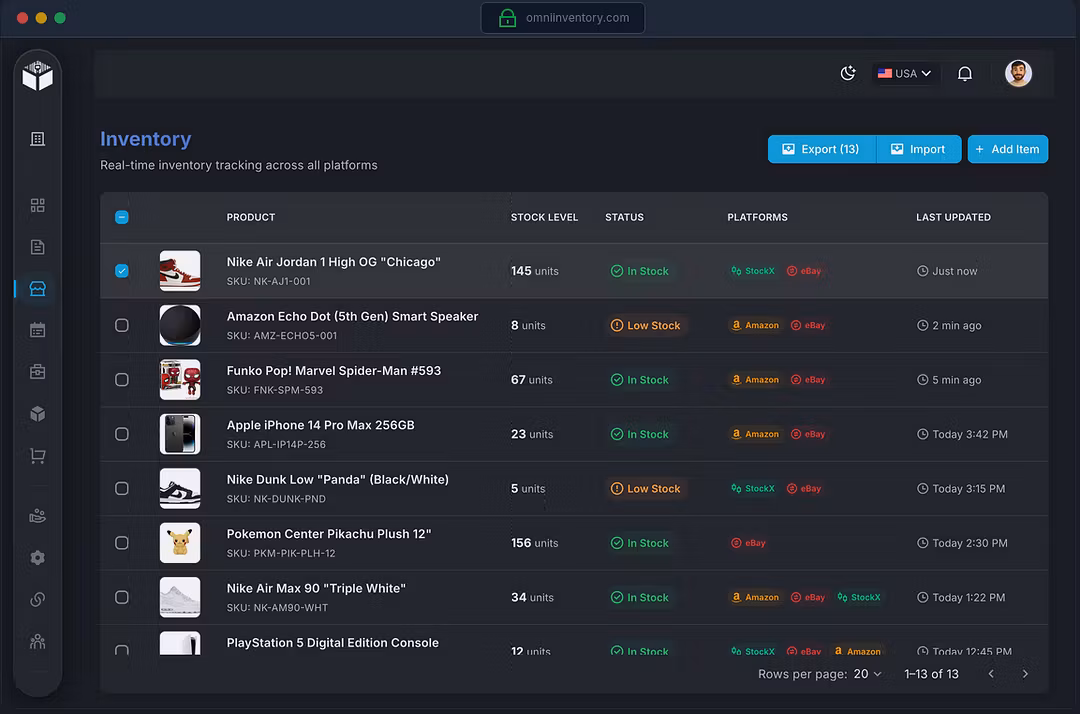Go to next page arrow
1080x714 pixels.
click(1025, 674)
